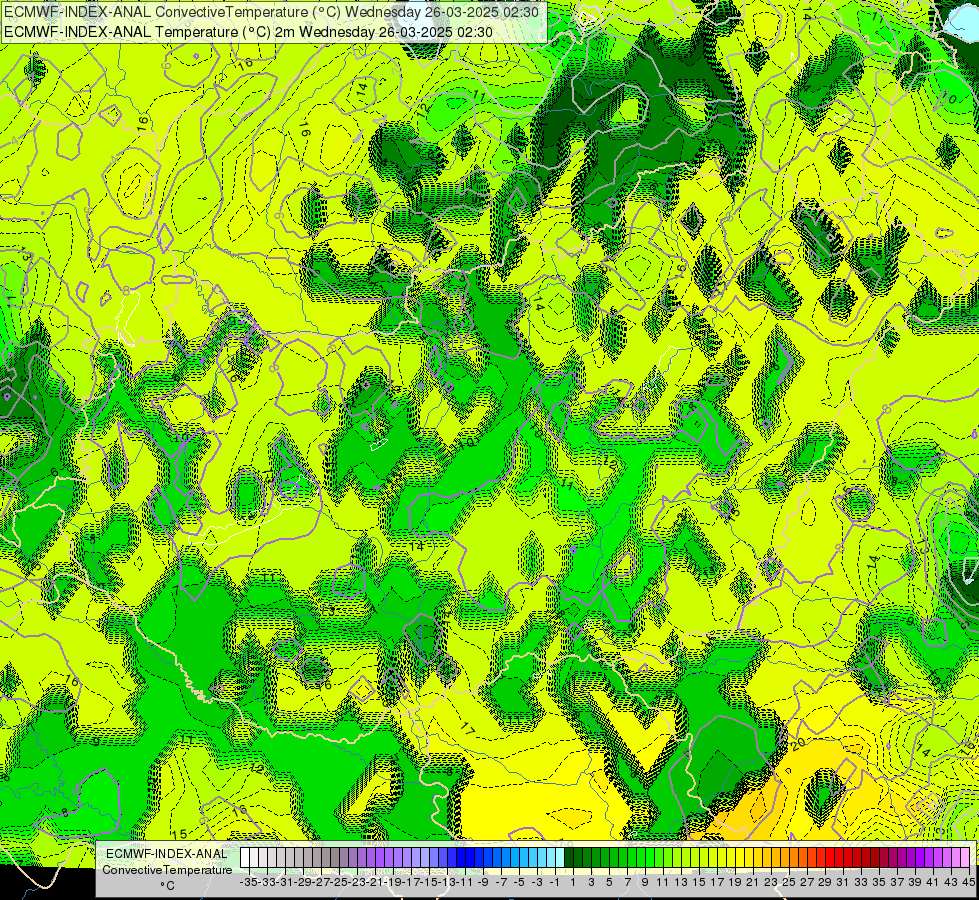
Task: Click the orange 25 degree legend swatch
Action: (x=785, y=858)
